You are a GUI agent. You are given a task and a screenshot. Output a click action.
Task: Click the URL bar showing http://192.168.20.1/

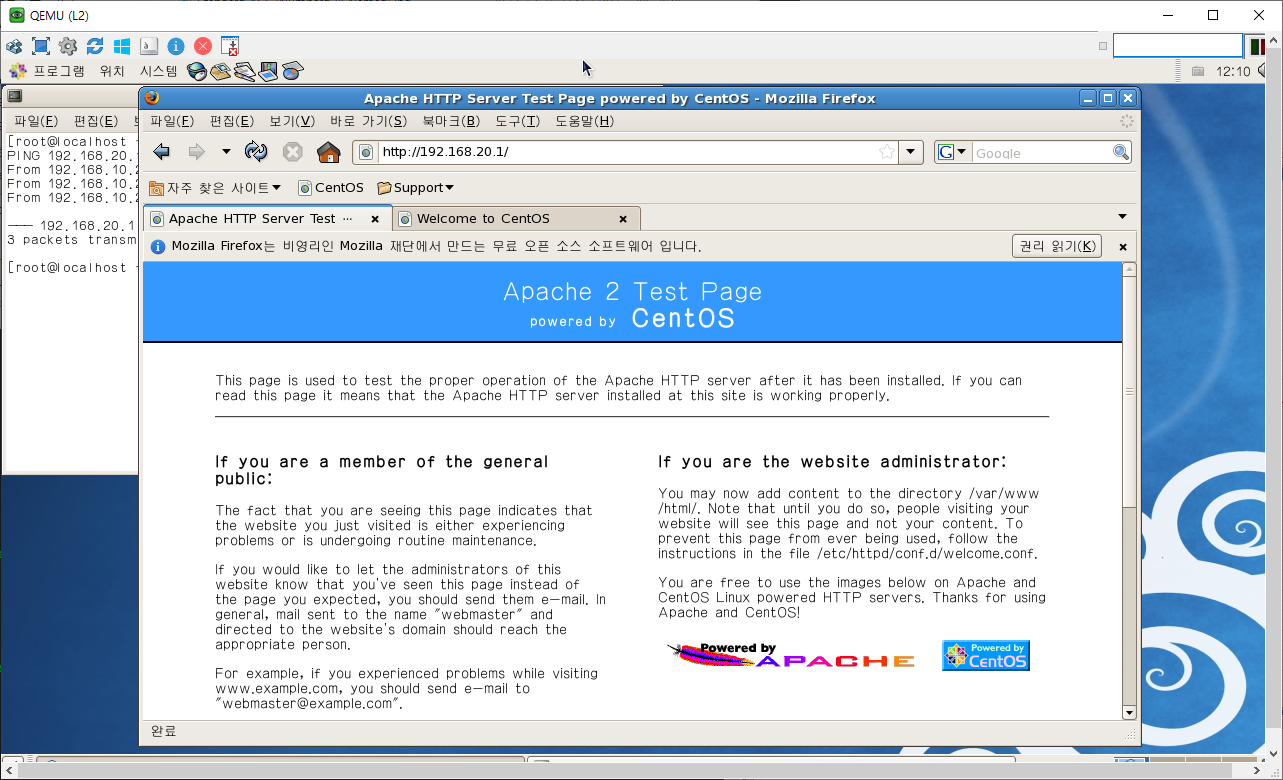pyautogui.click(x=626, y=152)
